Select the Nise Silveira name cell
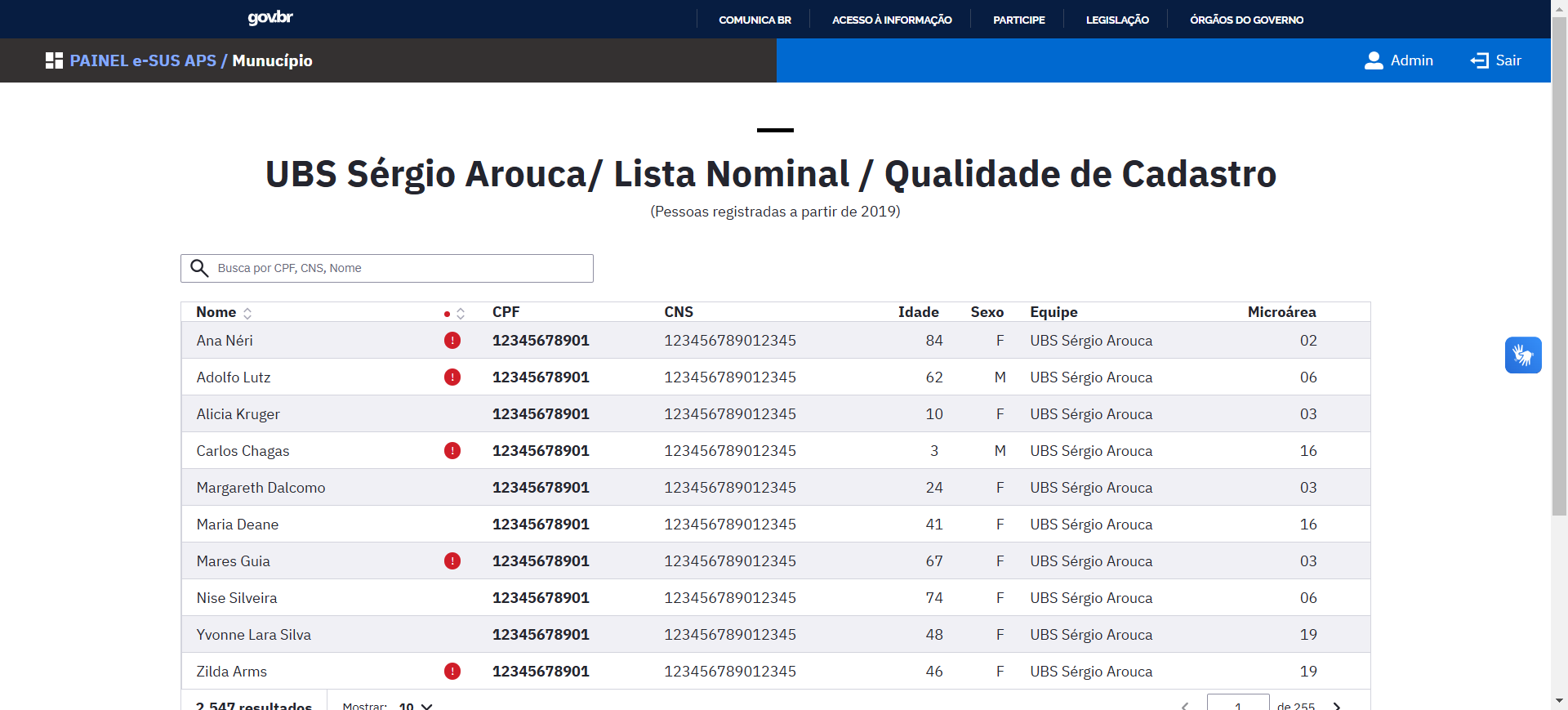Screen dimensions: 1568x710 [237, 598]
